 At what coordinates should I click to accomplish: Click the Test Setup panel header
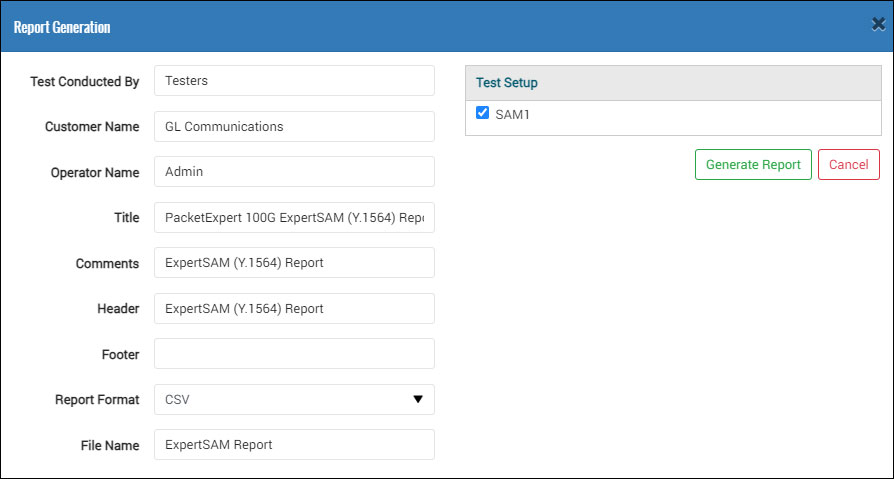[x=673, y=83]
